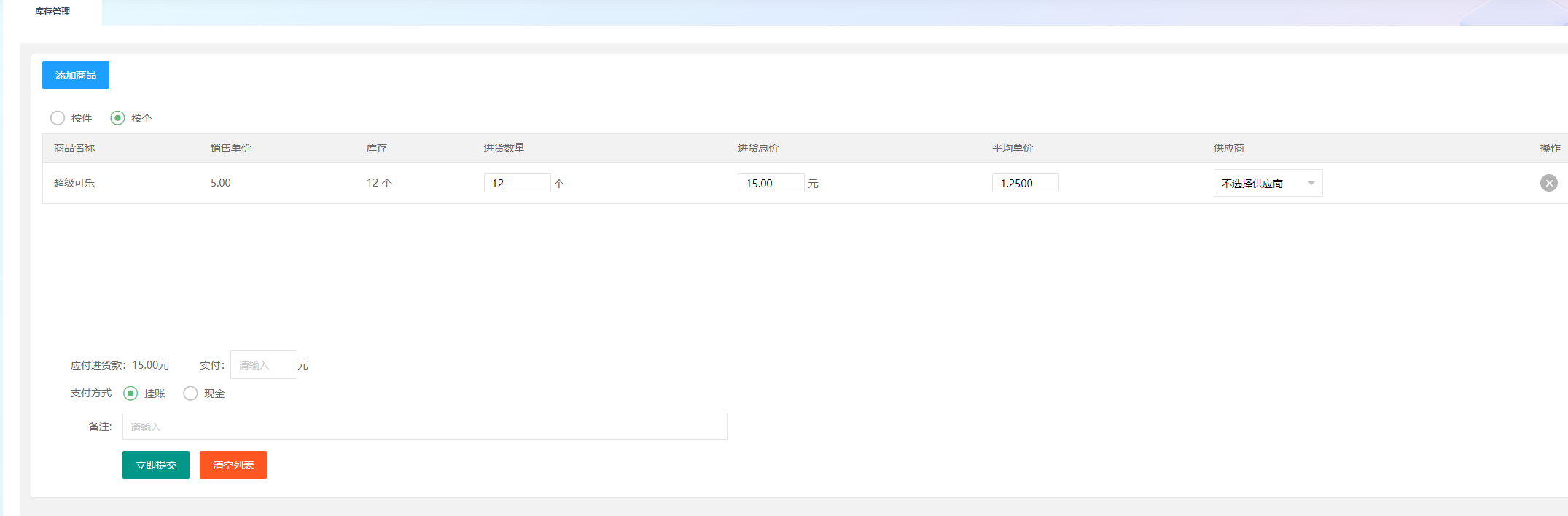Image resolution: width=1568 pixels, height=516 pixels.
Task: Focus the 实付 amount input field
Action: point(263,364)
